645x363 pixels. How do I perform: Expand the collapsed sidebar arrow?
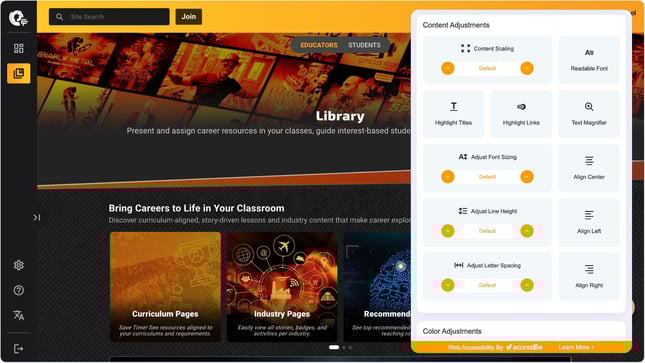[x=37, y=217]
